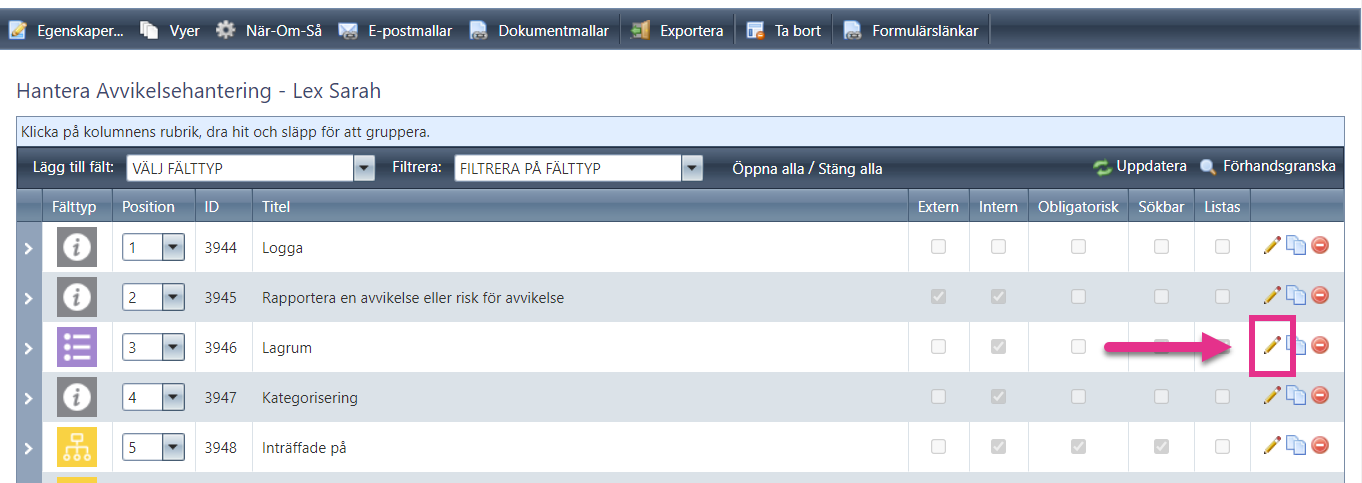Open Dokumentmallar in the toolbar
1362x483 pixels.
click(540, 31)
